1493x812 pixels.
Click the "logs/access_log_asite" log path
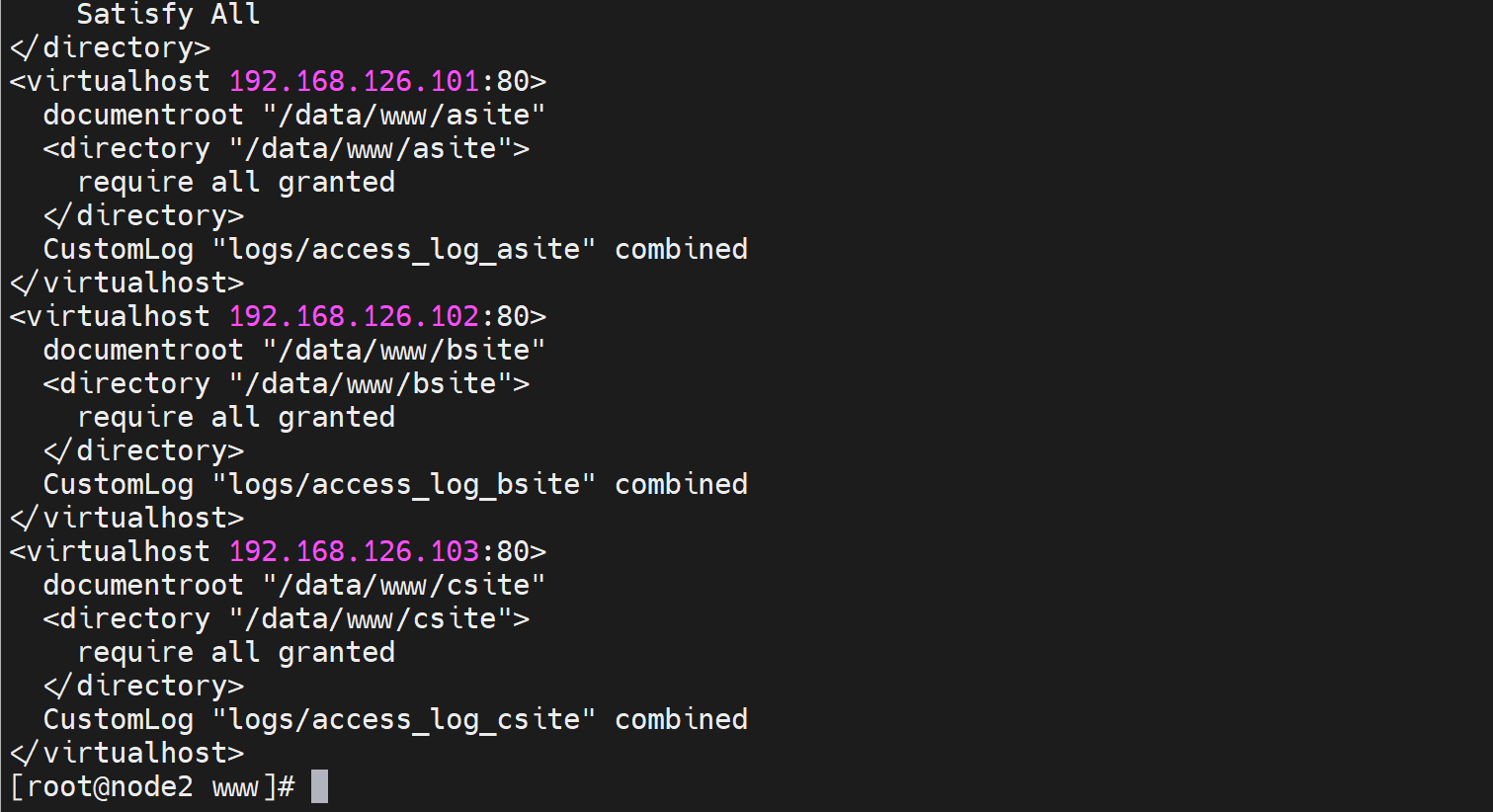pos(404,249)
